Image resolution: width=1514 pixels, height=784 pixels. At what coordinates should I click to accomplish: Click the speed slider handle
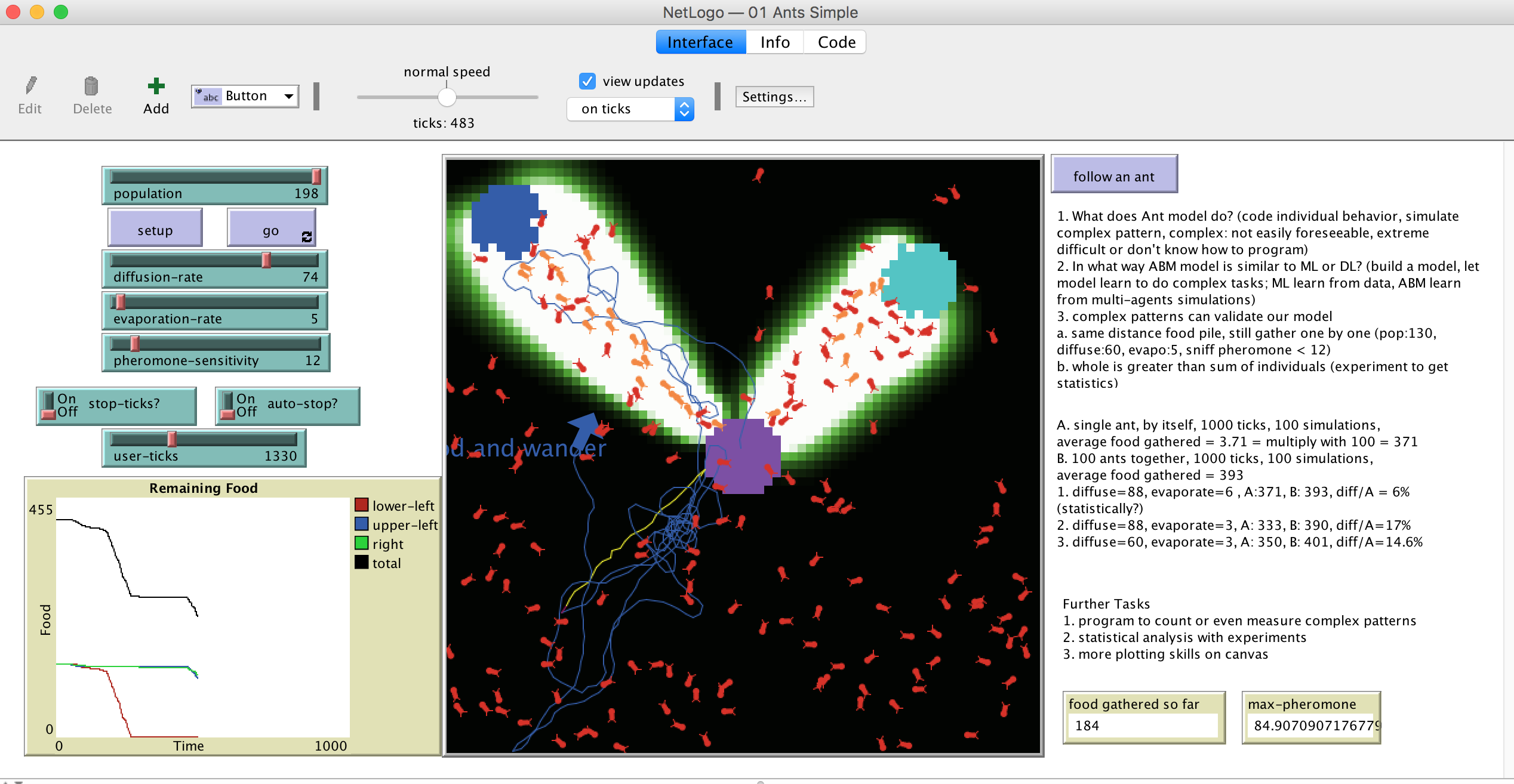(447, 97)
